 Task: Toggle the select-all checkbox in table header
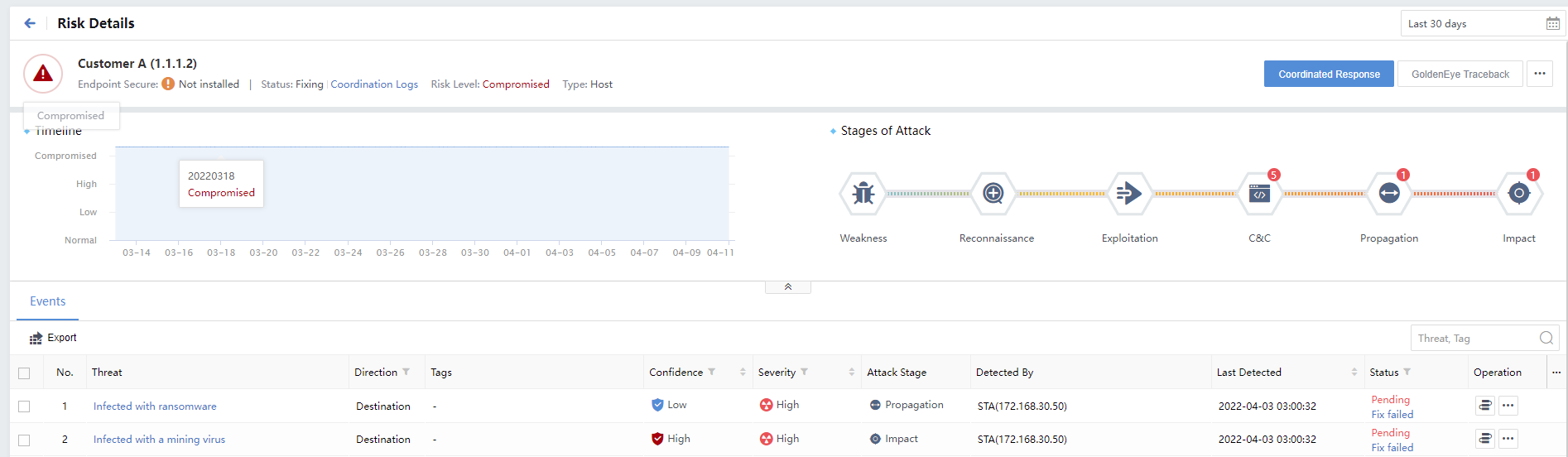24,373
